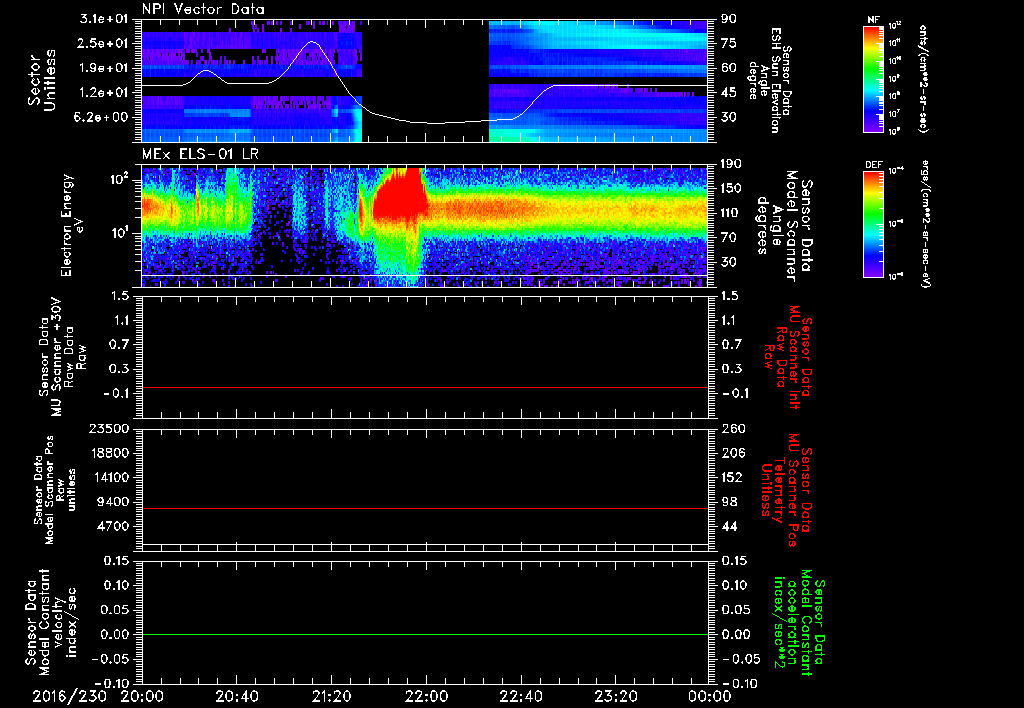The image size is (1024, 708).
Task: Click the green velocity line in bottom panel
Action: click(425, 634)
